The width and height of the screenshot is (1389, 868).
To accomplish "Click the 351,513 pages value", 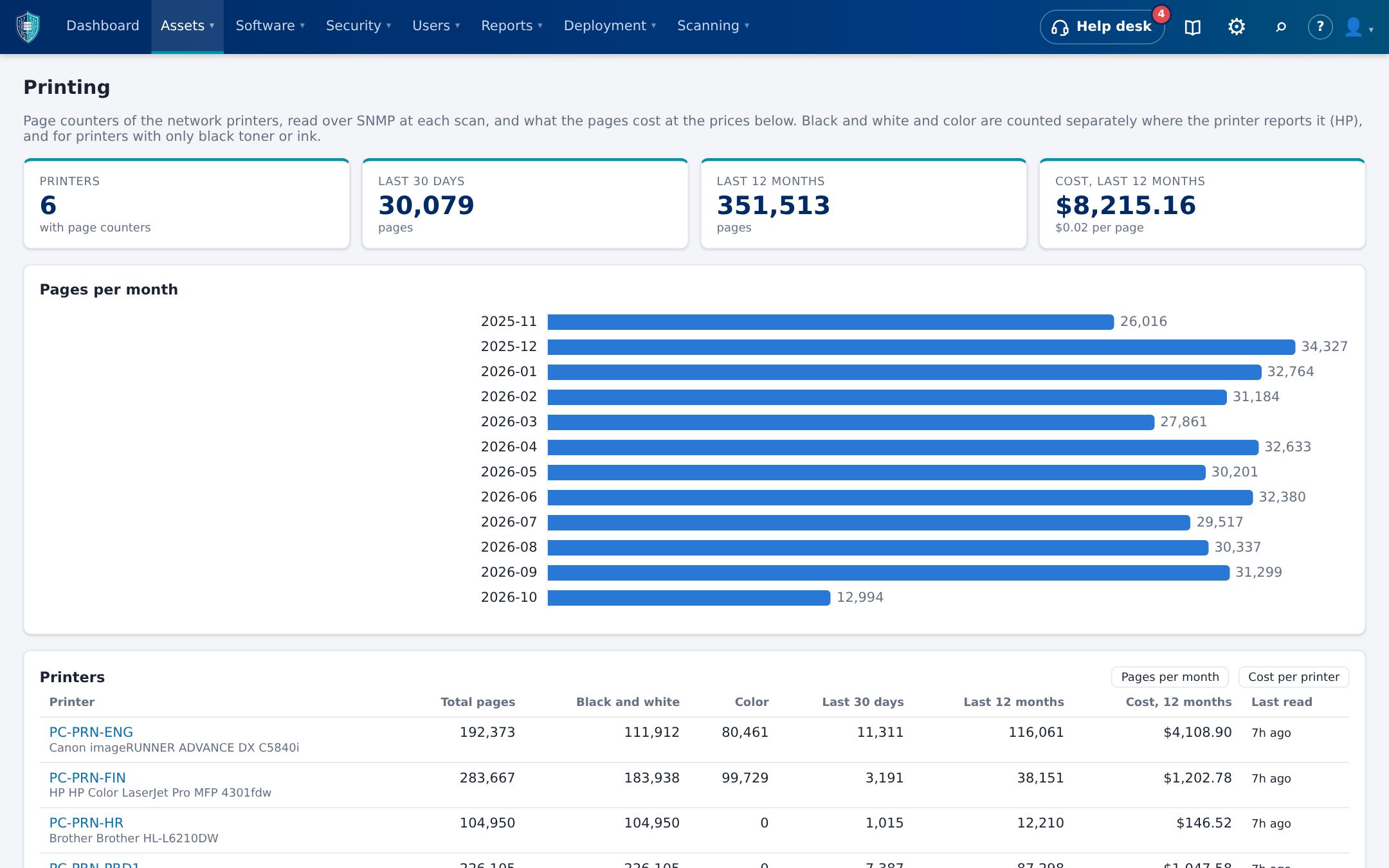I will [774, 206].
